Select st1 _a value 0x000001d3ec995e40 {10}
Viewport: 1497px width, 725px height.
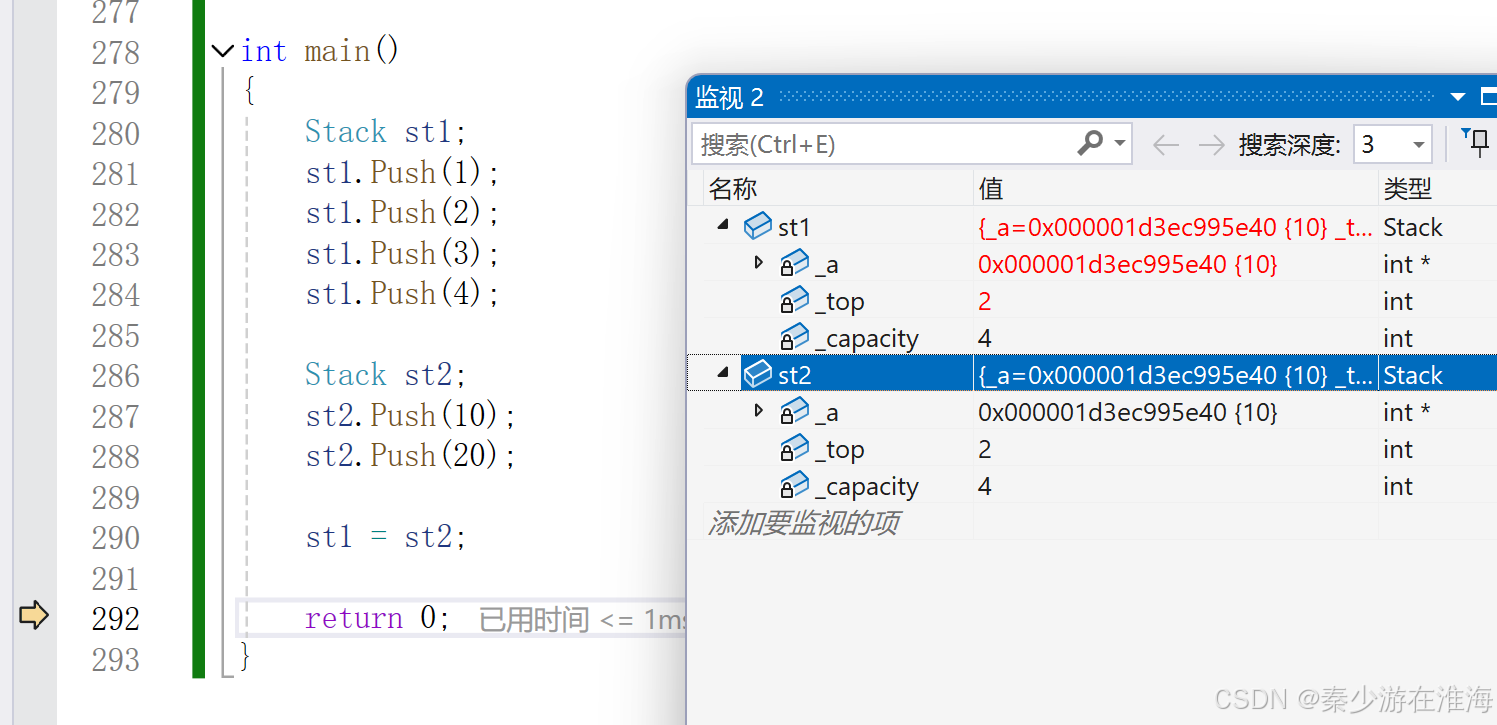tap(1127, 264)
